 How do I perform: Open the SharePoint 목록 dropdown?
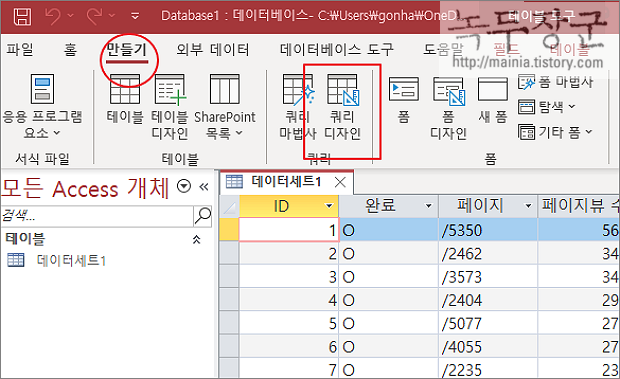[225, 107]
